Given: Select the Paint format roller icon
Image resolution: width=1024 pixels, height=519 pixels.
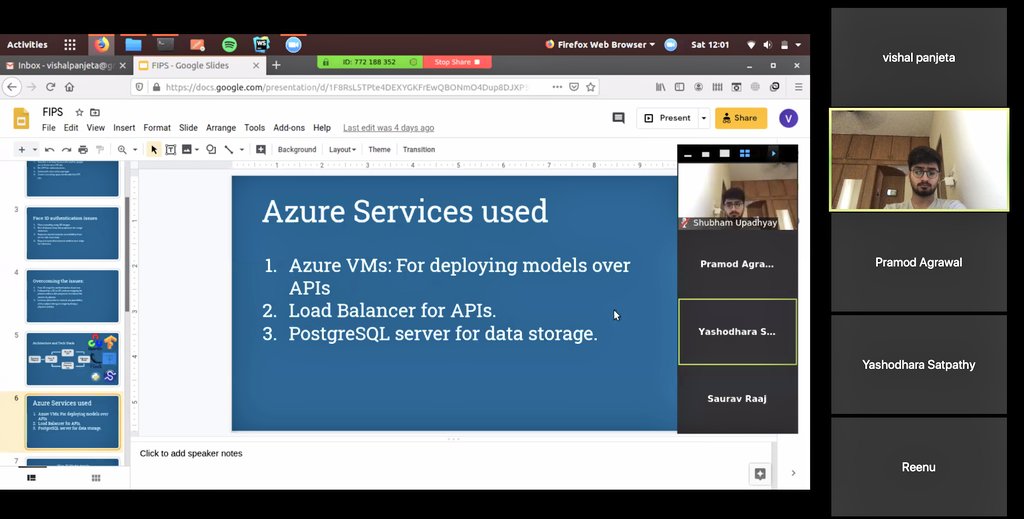Looking at the screenshot, I should click(99, 149).
